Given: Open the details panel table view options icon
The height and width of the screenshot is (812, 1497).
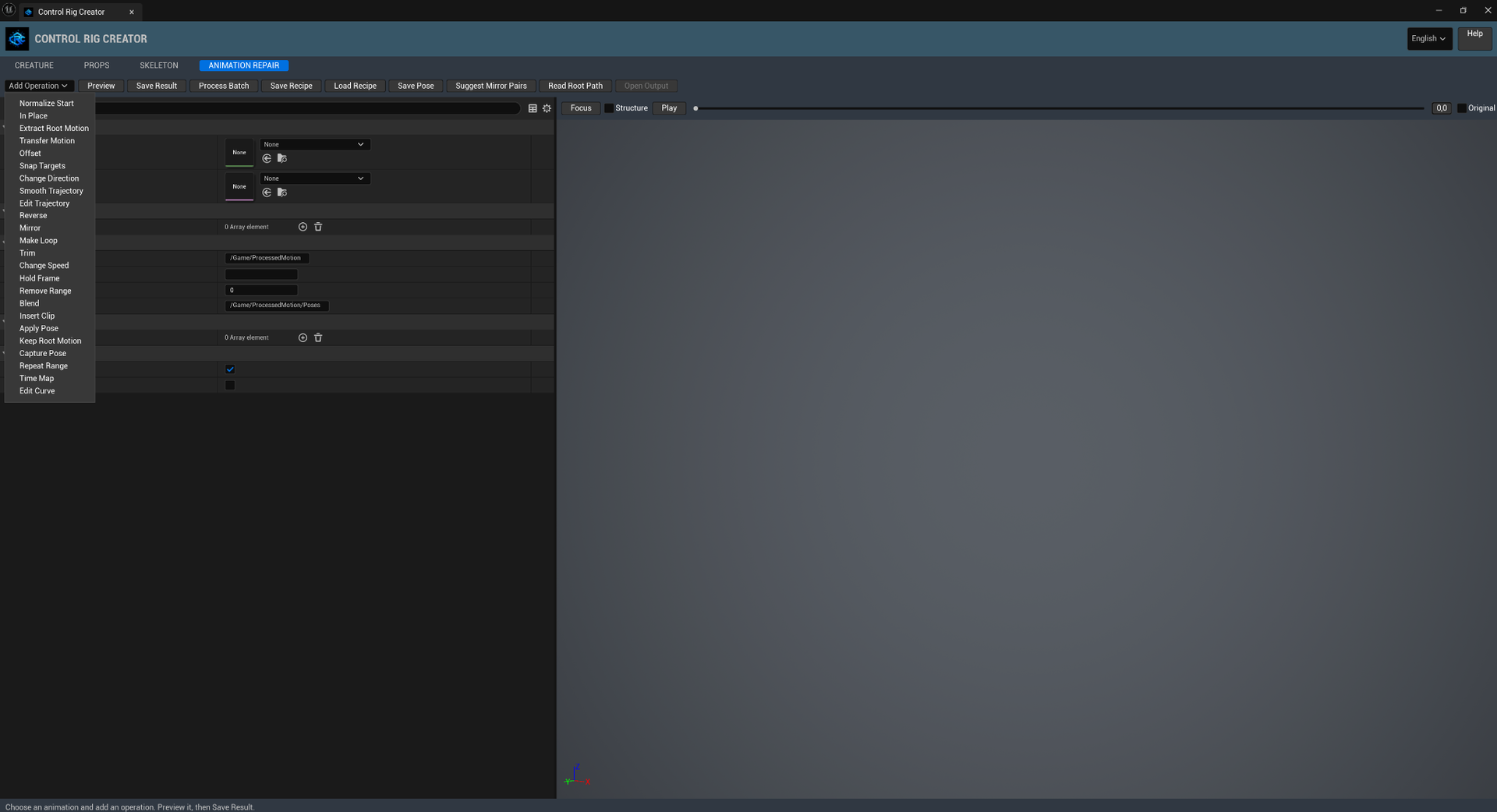Looking at the screenshot, I should pos(533,108).
